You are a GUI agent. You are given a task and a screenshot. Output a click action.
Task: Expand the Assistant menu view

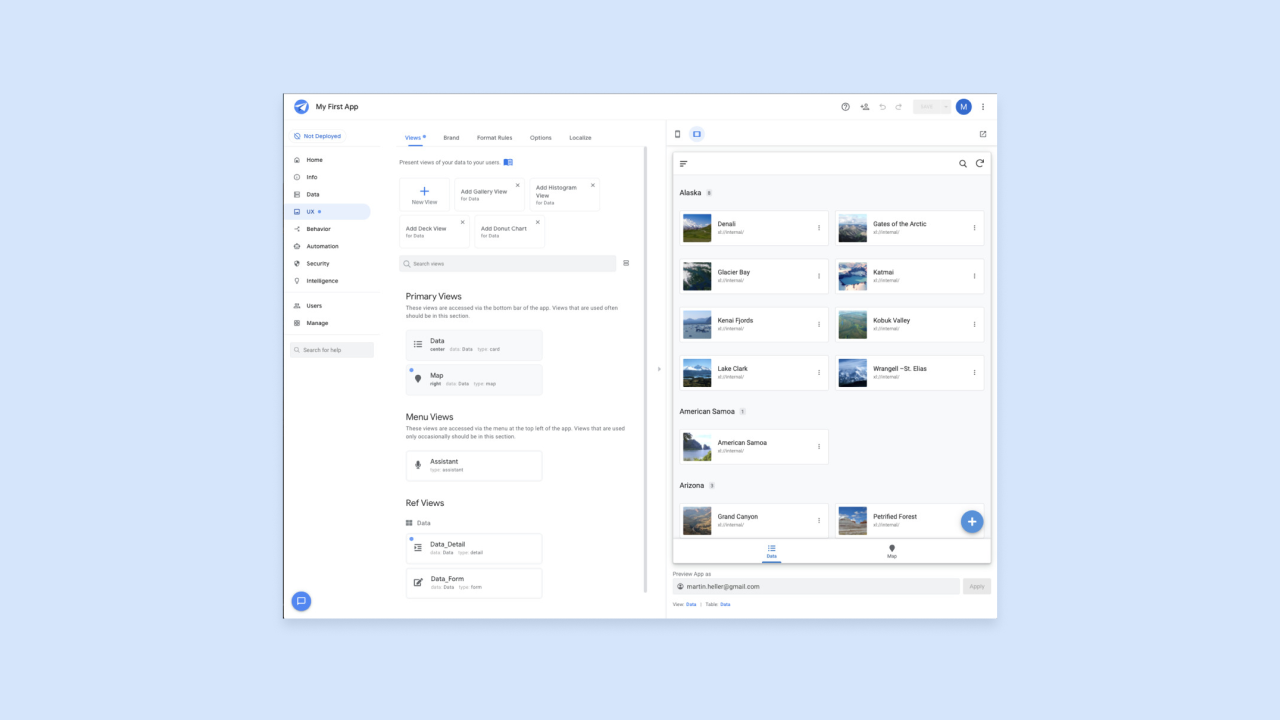click(x=474, y=465)
